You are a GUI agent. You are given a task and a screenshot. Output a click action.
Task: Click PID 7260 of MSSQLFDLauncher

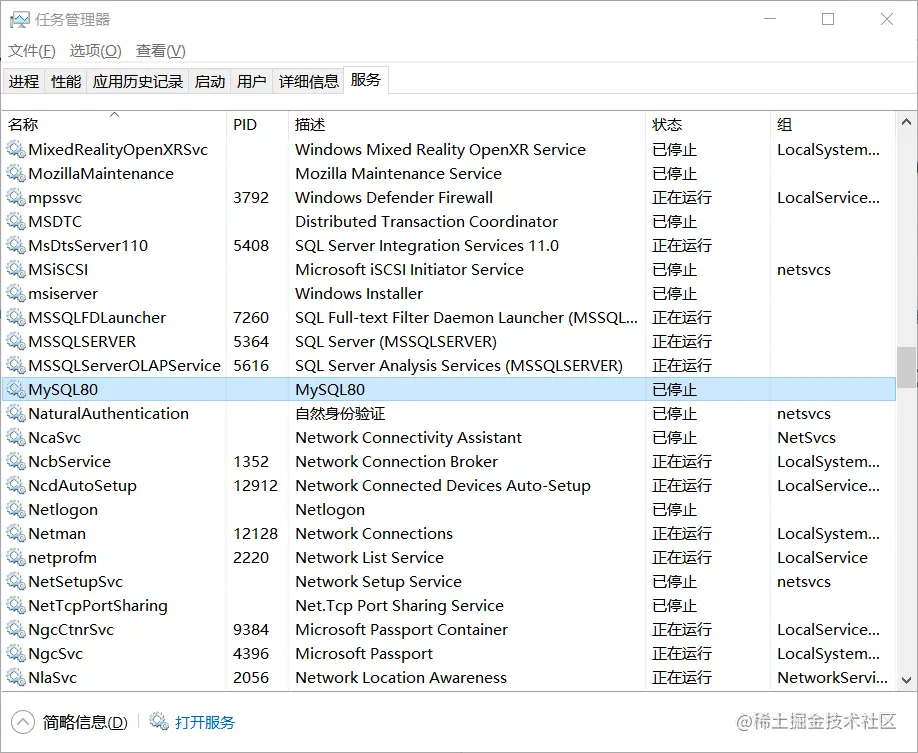251,317
